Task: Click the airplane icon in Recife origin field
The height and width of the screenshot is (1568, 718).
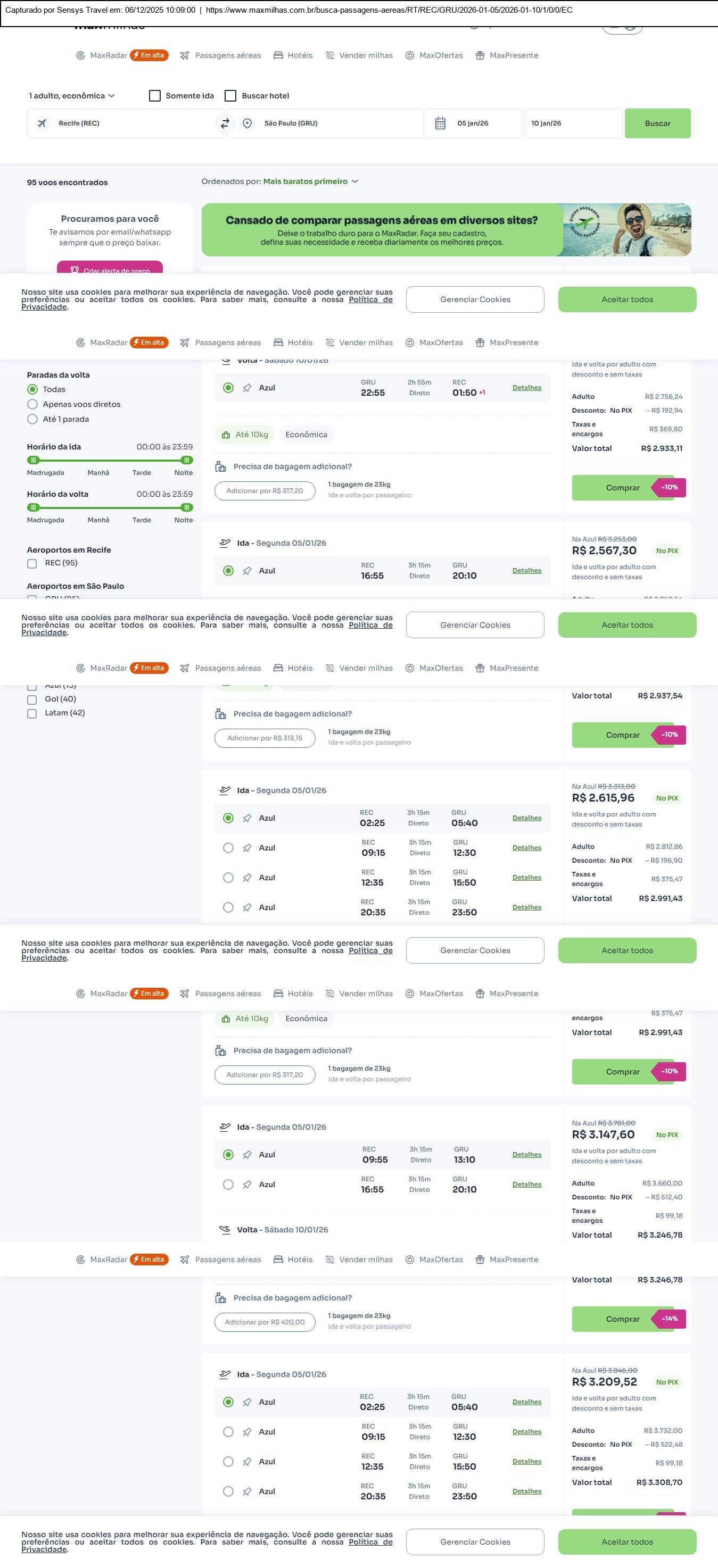Action: pyautogui.click(x=42, y=123)
